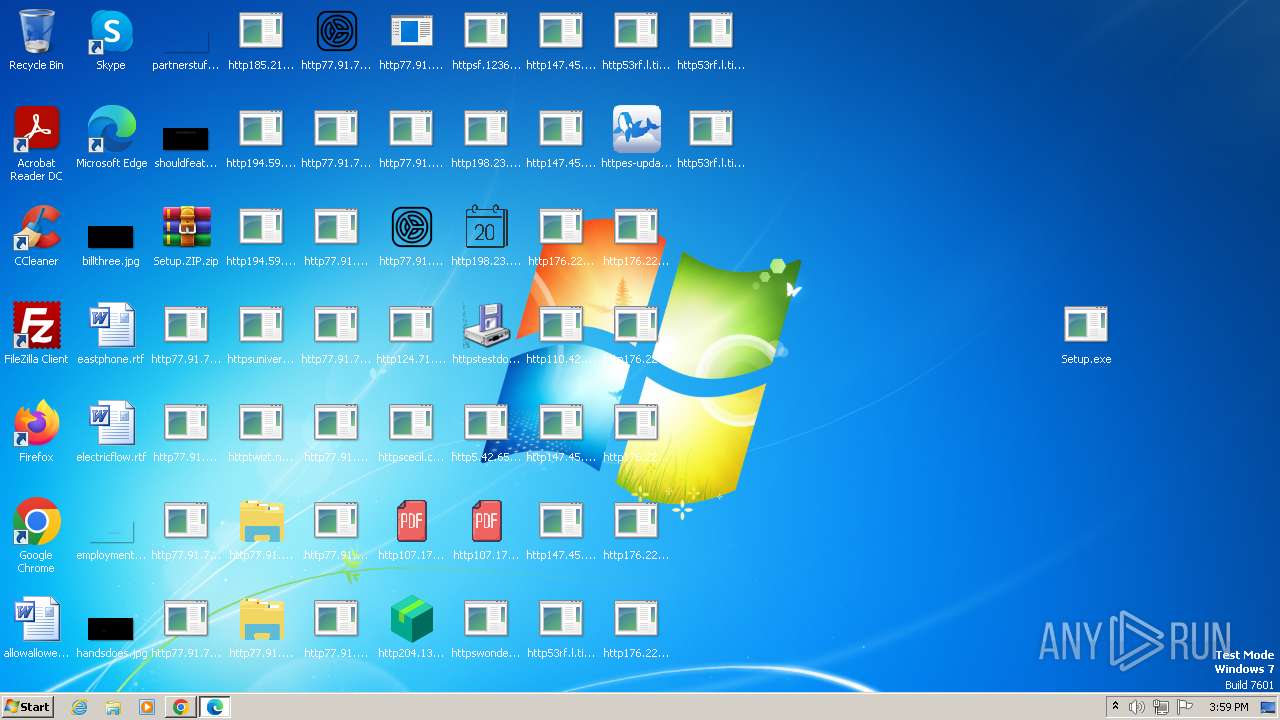Select the httpscecil.c... file icon
The height and width of the screenshot is (720, 1280).
pos(411,433)
